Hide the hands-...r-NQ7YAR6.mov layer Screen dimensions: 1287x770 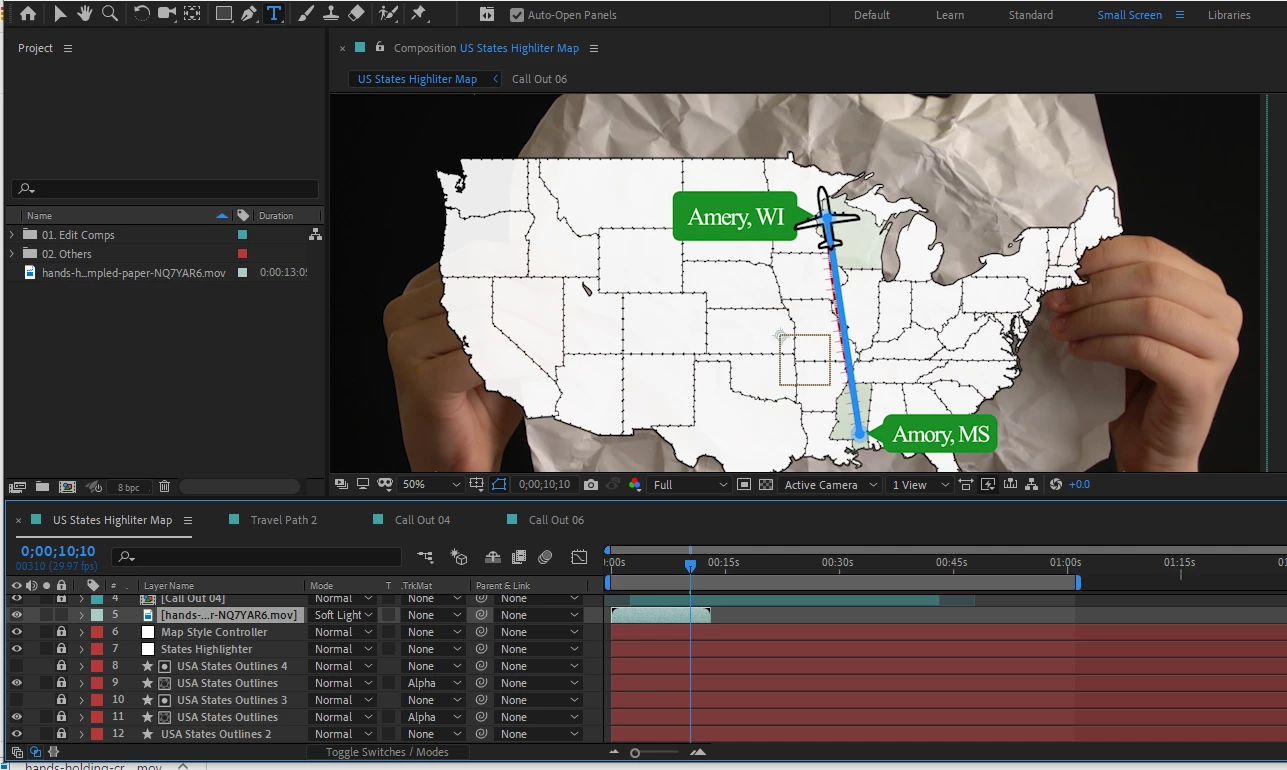click(x=16, y=615)
